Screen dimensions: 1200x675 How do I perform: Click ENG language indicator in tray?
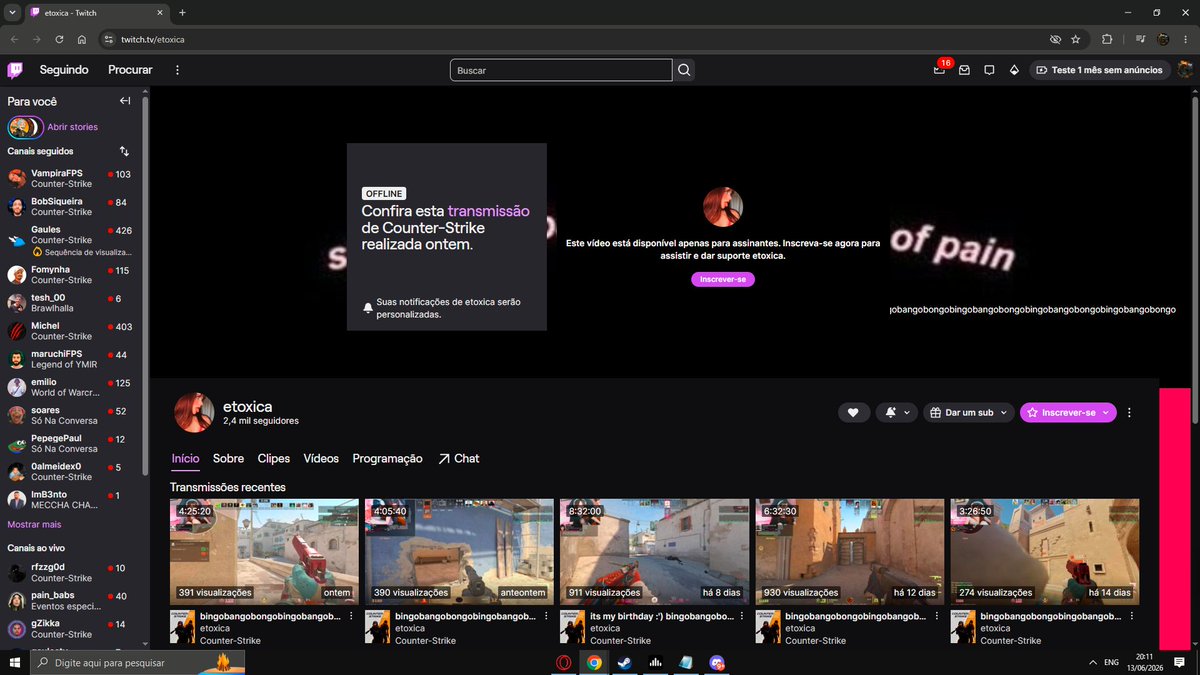tap(1111, 662)
